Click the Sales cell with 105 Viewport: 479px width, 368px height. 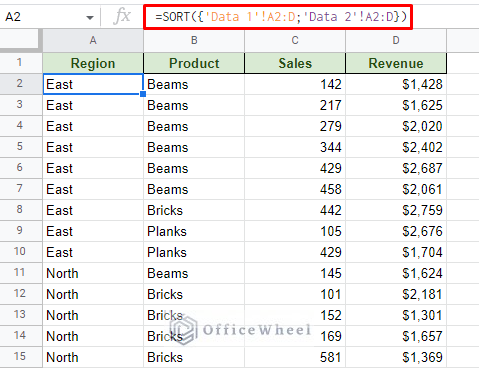295,231
